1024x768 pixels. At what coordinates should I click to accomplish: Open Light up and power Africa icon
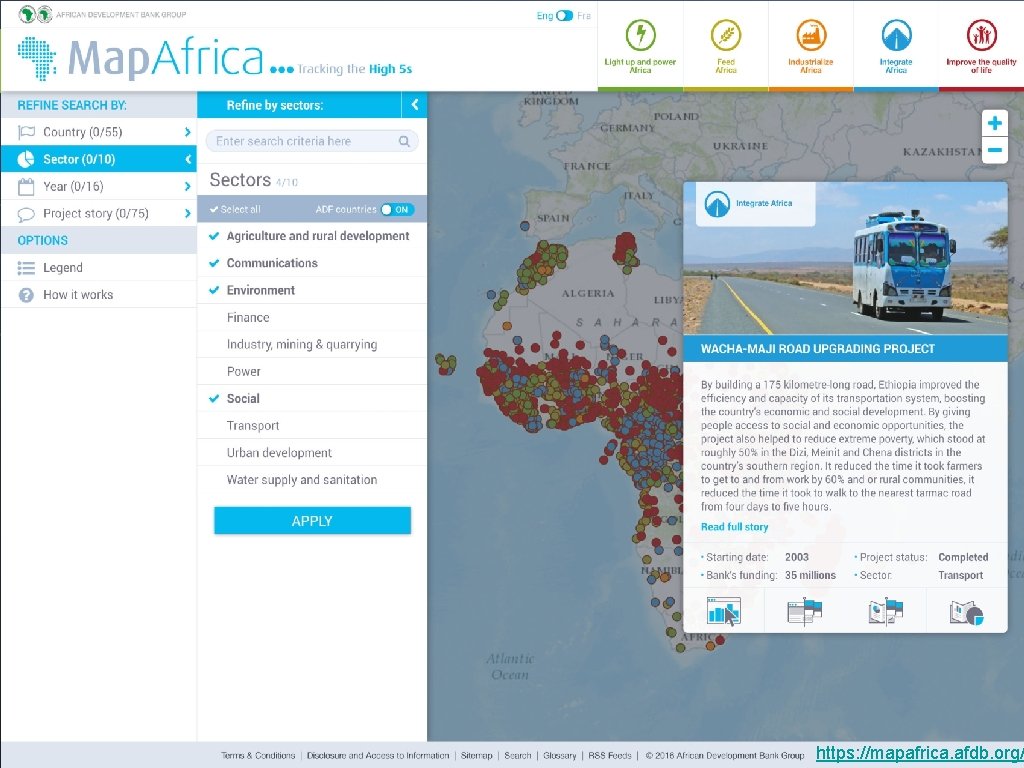click(640, 35)
